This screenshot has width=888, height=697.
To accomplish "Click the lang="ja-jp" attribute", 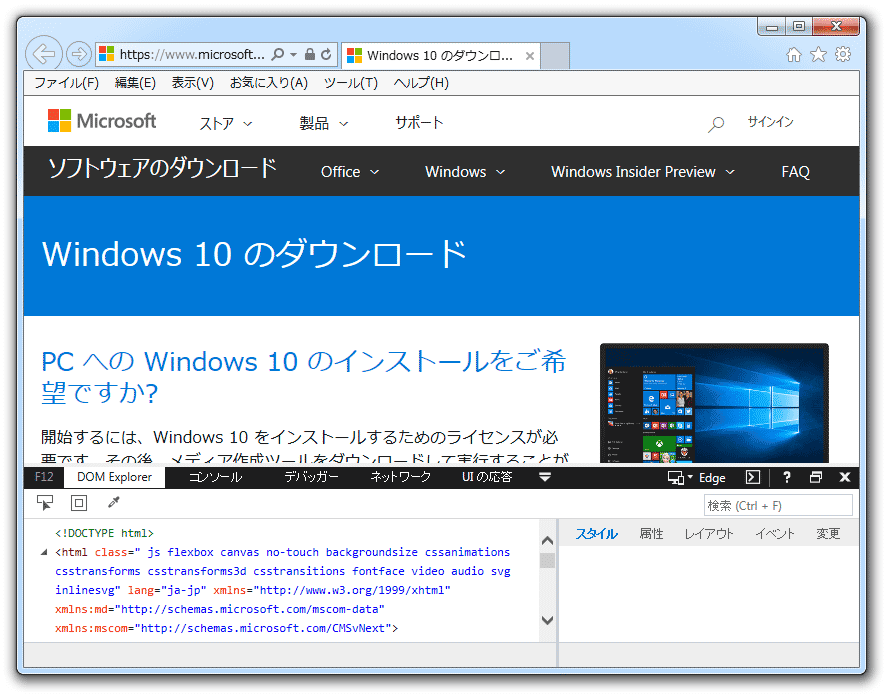I will (166, 590).
